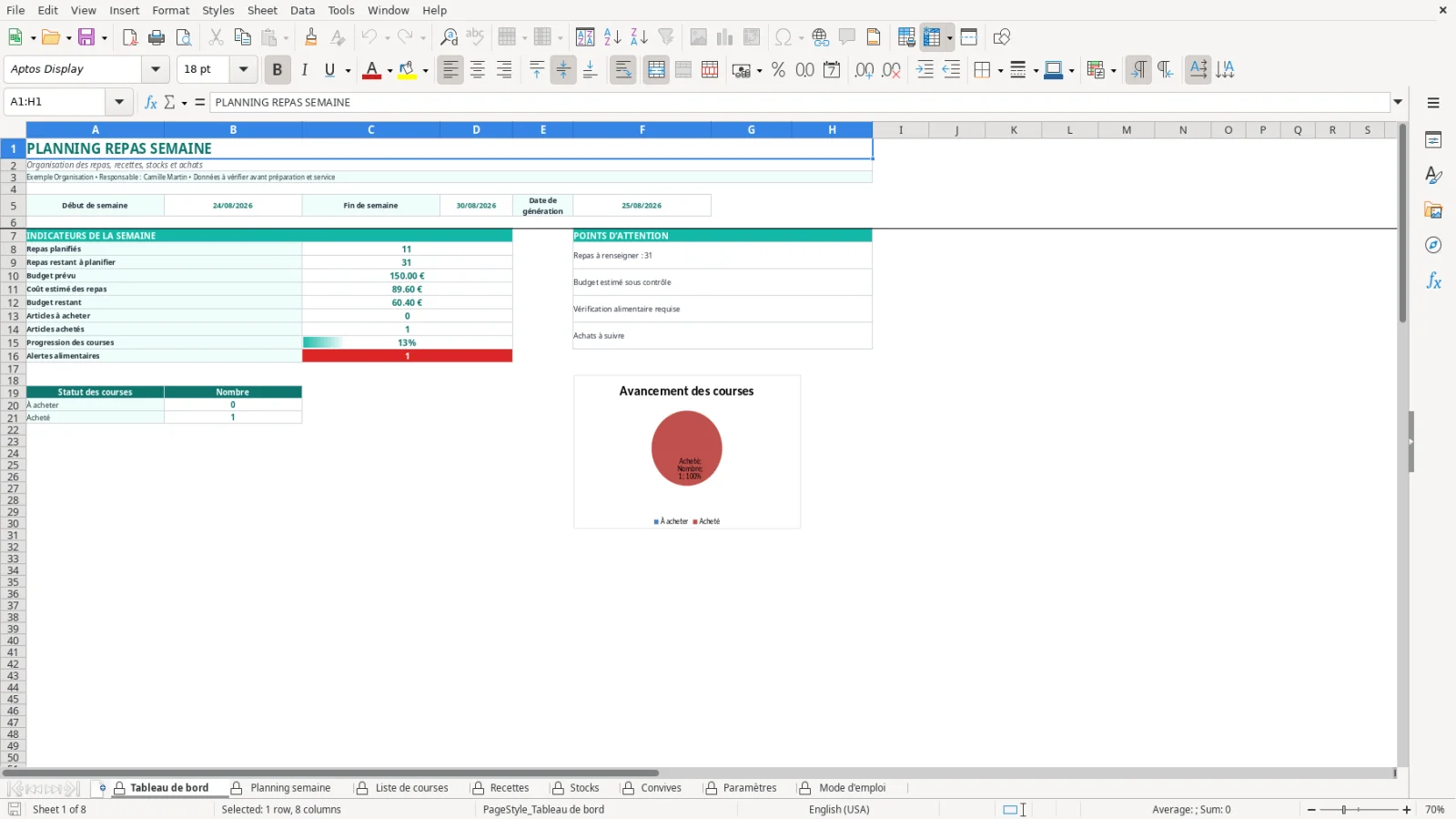Screen dimensions: 1456x819
Task: Open font color dropdown arrow
Action: 389,70
